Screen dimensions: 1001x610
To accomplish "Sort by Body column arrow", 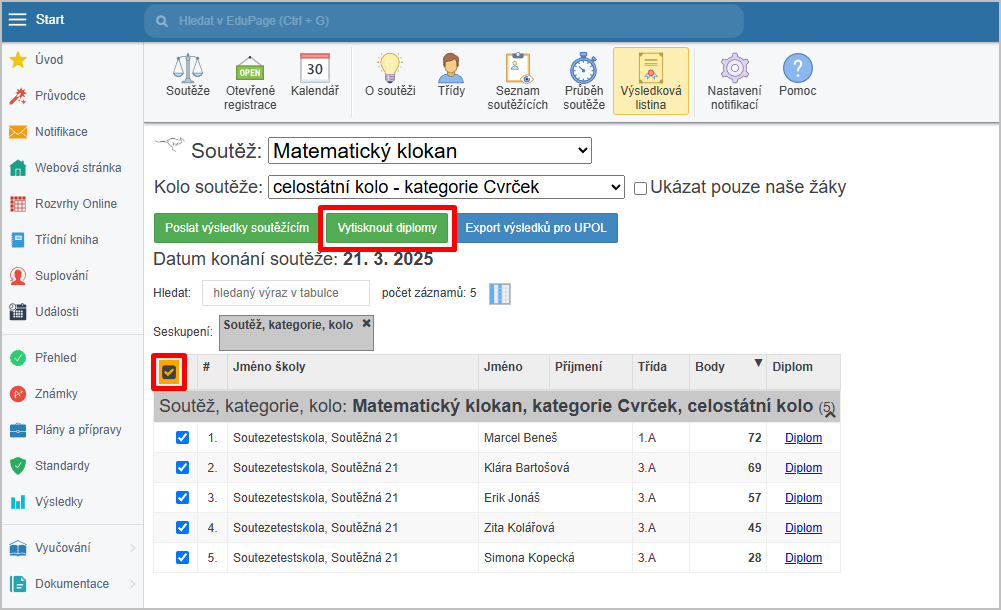I will click(758, 363).
